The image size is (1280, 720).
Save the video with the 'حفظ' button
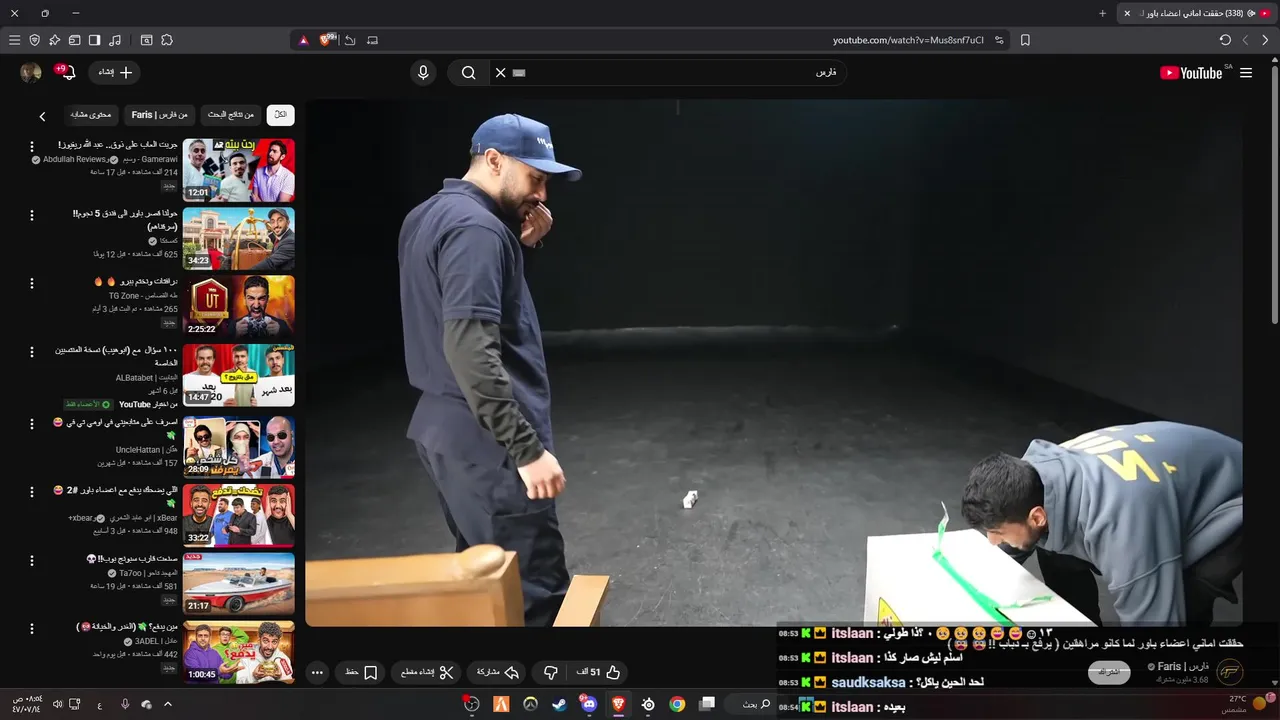coord(362,672)
